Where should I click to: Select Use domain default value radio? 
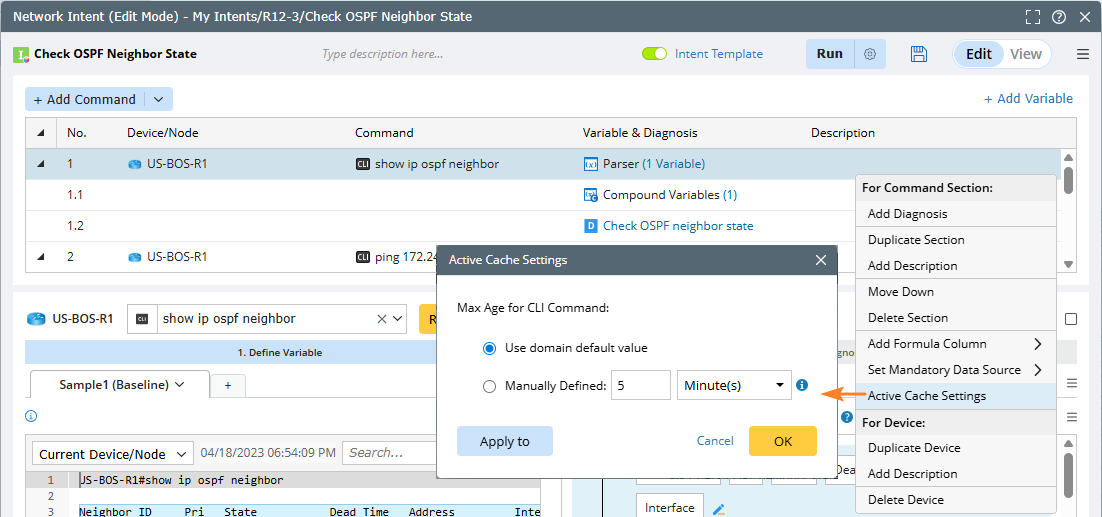point(489,348)
